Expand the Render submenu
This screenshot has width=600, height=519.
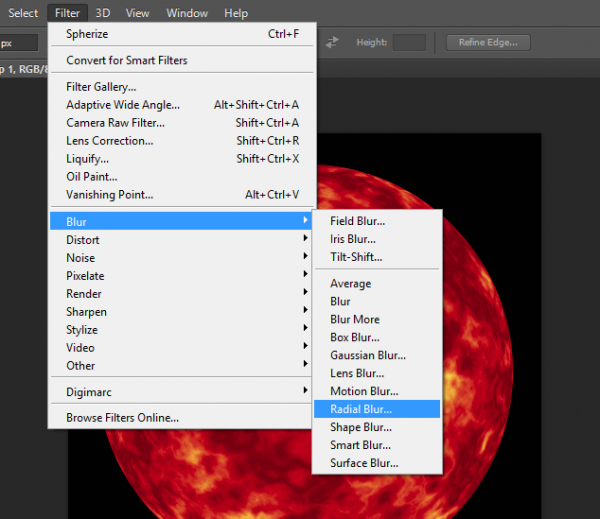tap(181, 294)
